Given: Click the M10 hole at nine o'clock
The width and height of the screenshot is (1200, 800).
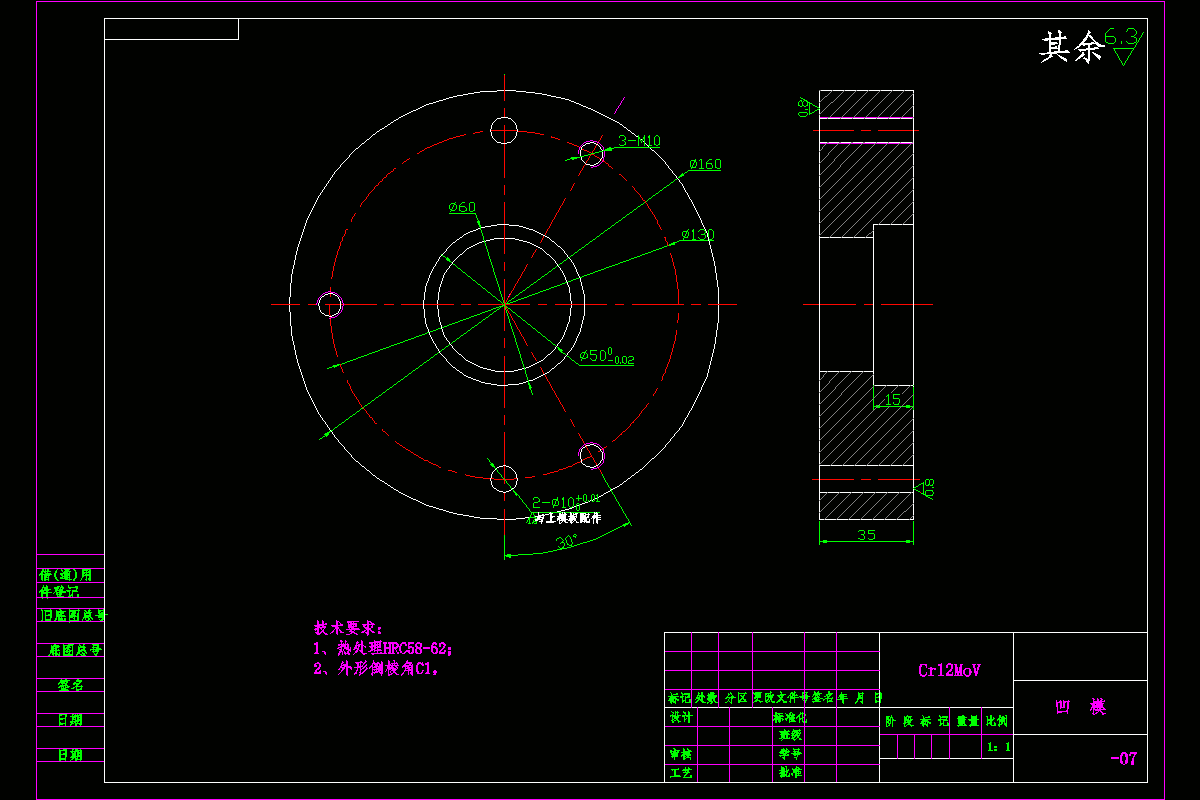Looking at the screenshot, I should (x=330, y=304).
